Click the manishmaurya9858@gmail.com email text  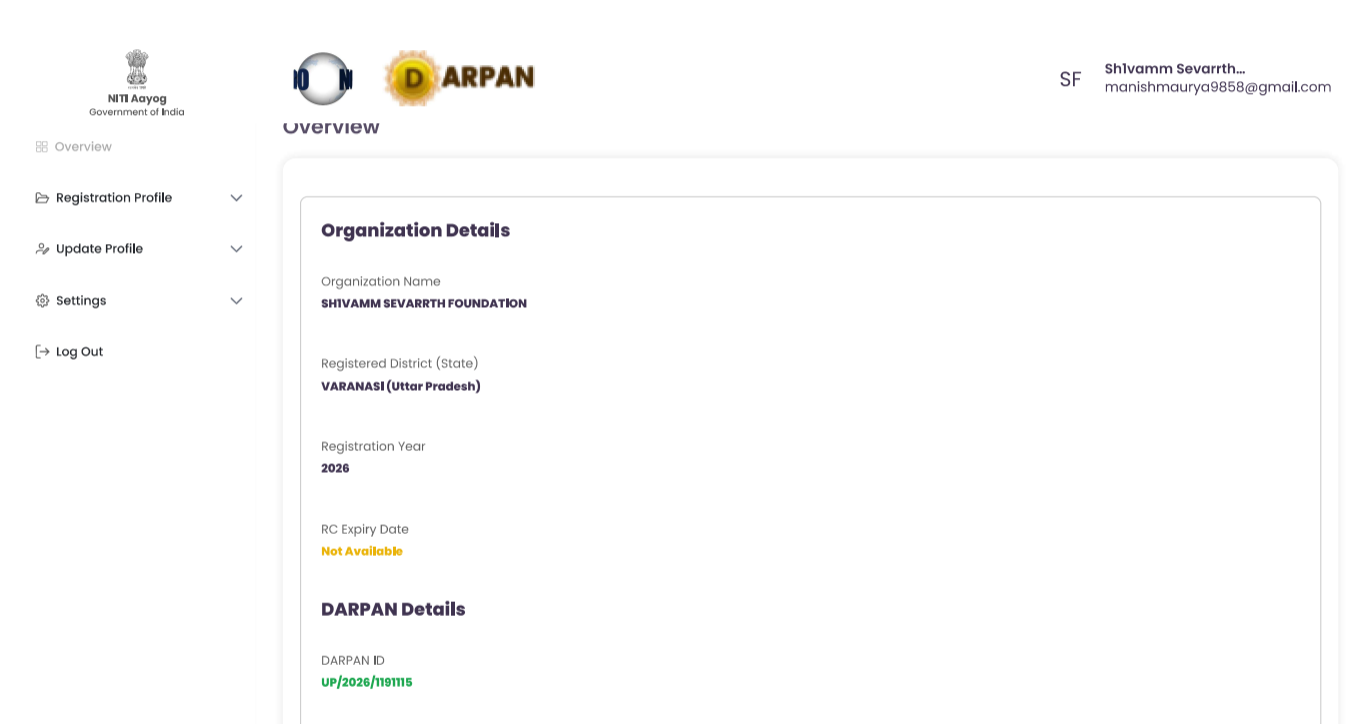pyautogui.click(x=1218, y=87)
